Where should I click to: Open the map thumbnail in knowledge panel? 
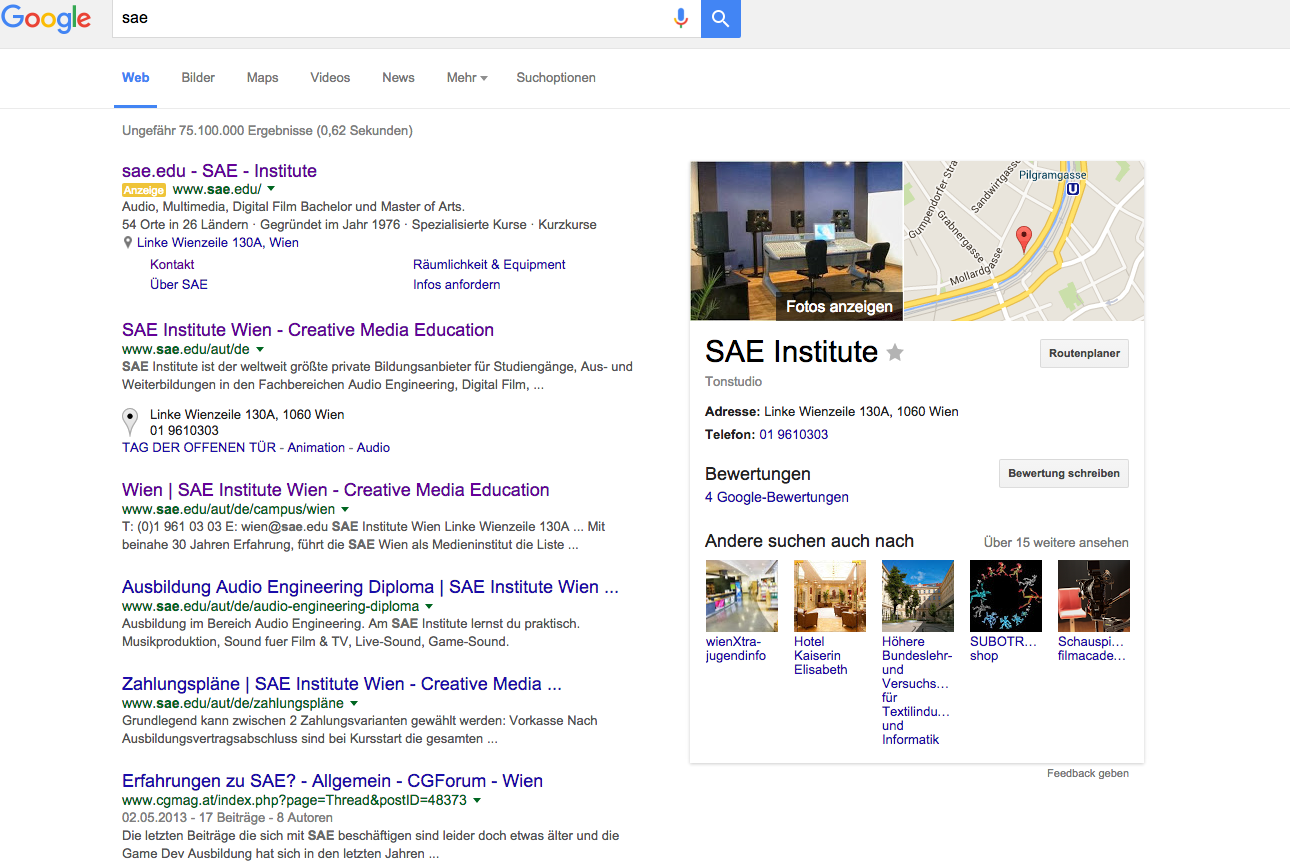point(1024,241)
